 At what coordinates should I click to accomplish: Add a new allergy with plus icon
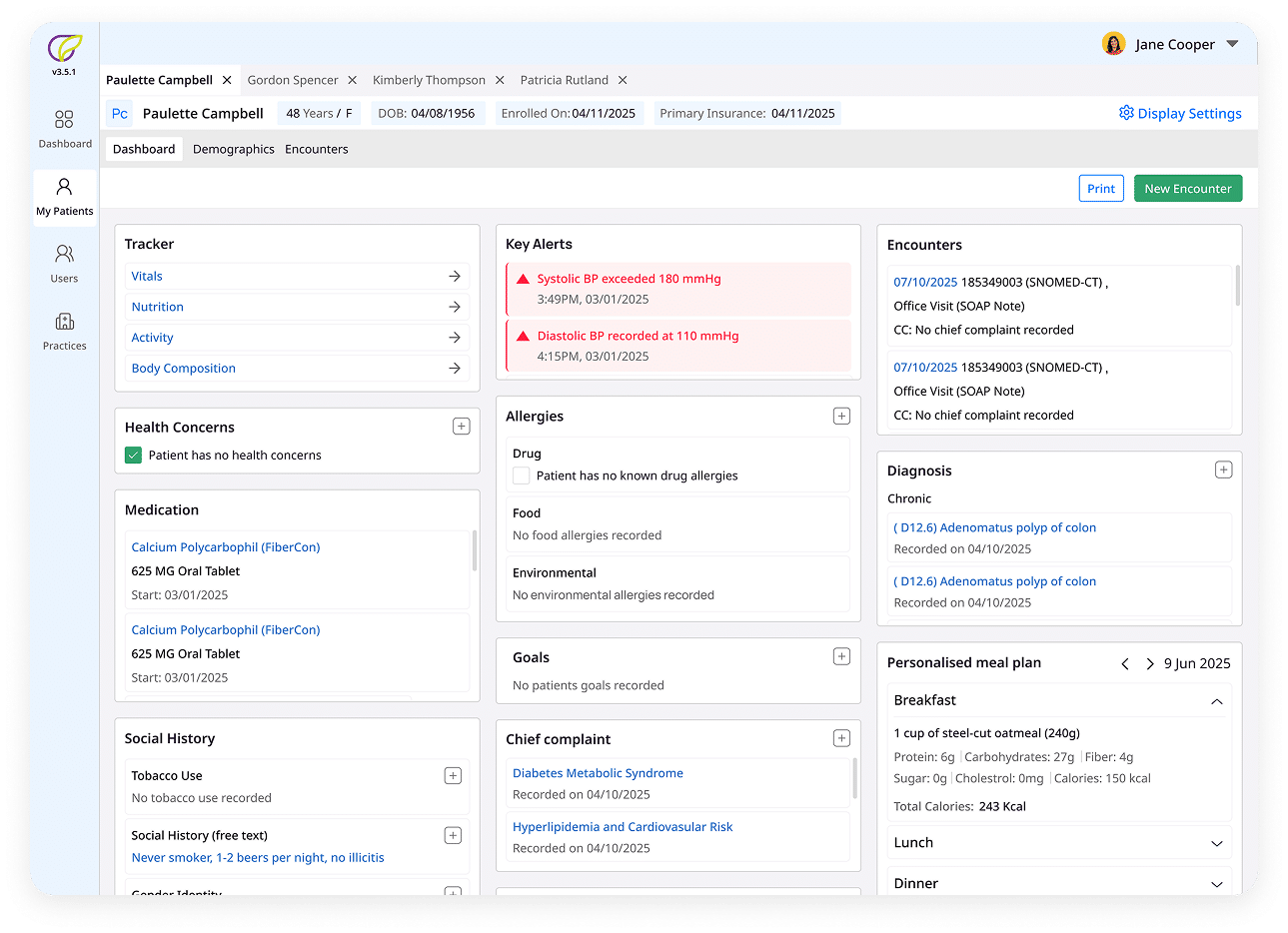pos(841,417)
